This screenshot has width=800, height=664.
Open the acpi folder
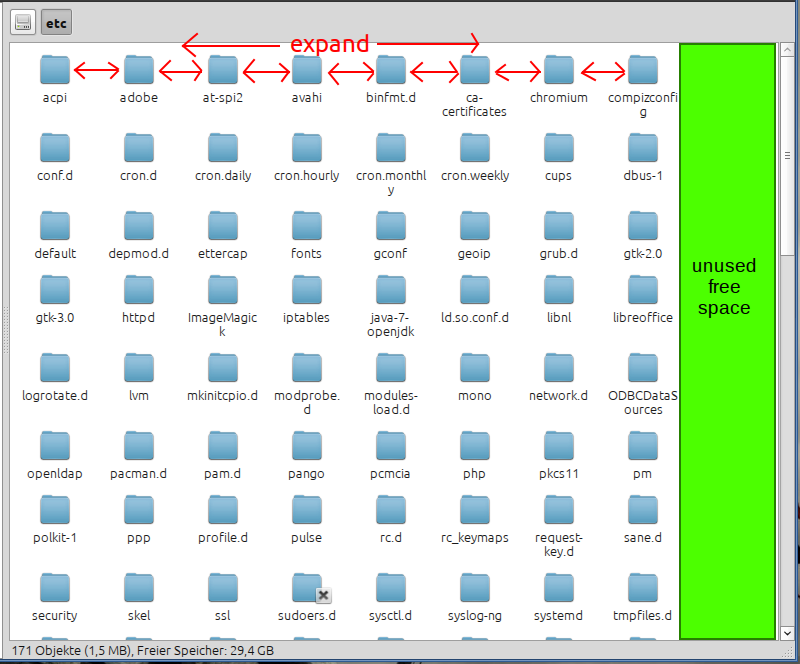(x=55, y=70)
